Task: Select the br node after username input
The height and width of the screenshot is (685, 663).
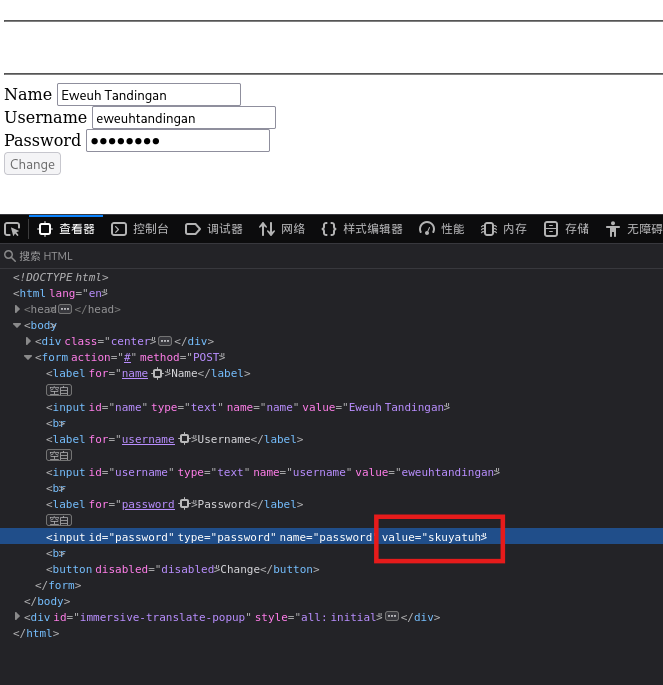Action: coord(55,488)
